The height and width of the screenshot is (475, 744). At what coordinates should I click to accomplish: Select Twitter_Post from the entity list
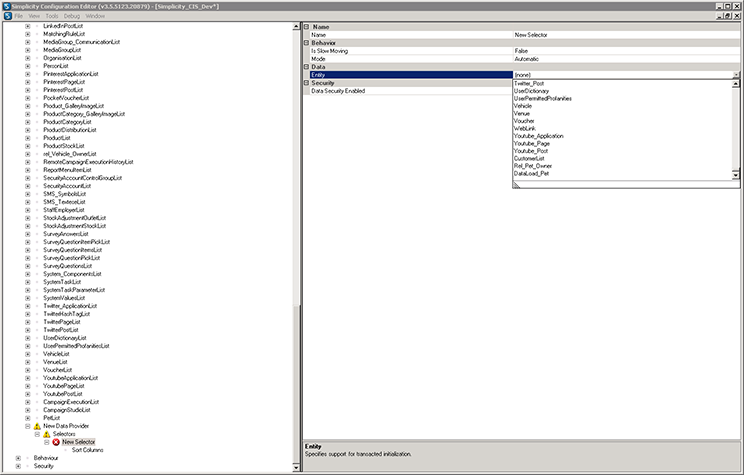529,84
